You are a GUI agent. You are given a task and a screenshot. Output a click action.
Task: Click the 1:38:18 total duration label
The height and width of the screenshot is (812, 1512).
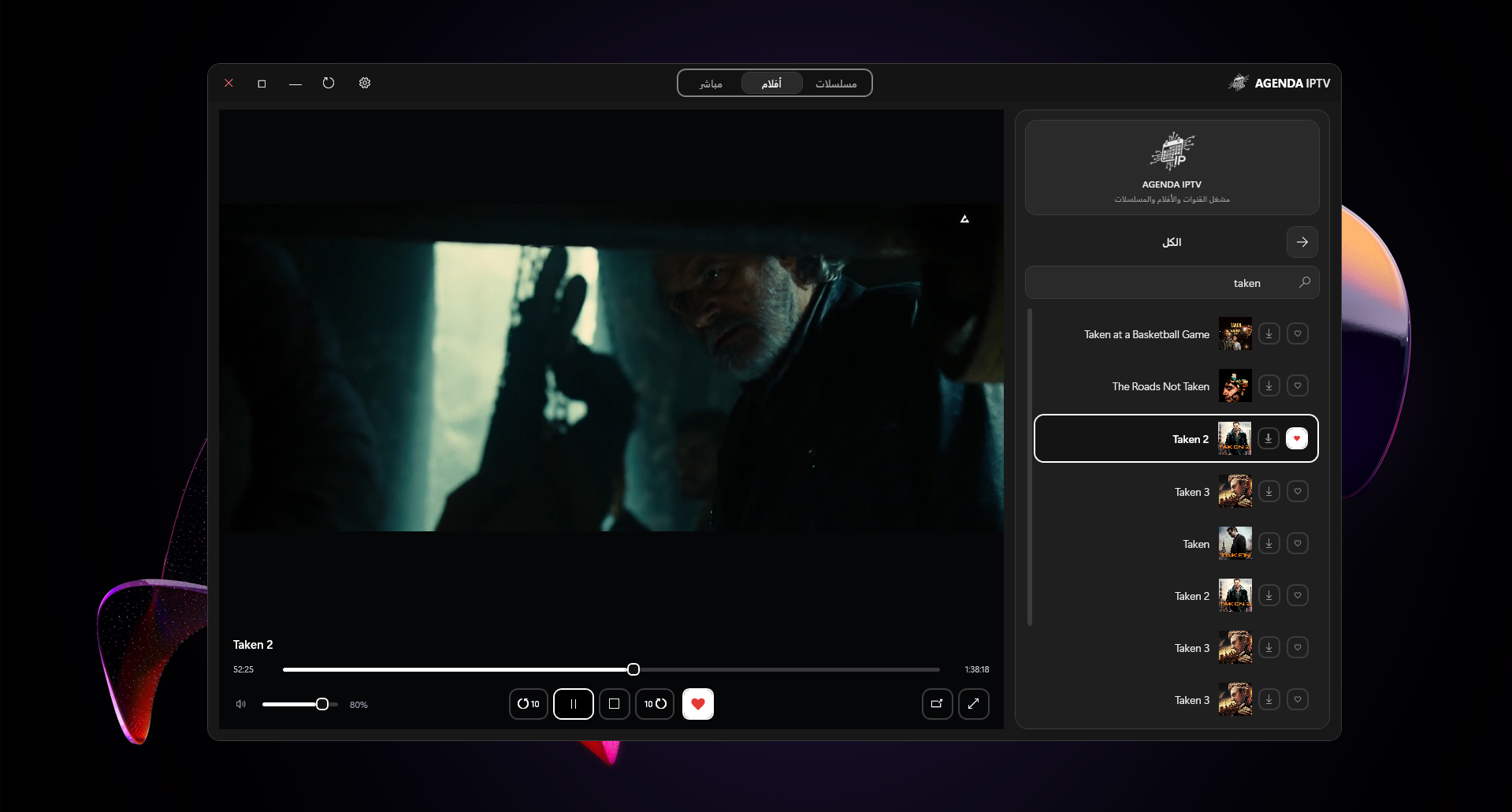(x=977, y=669)
